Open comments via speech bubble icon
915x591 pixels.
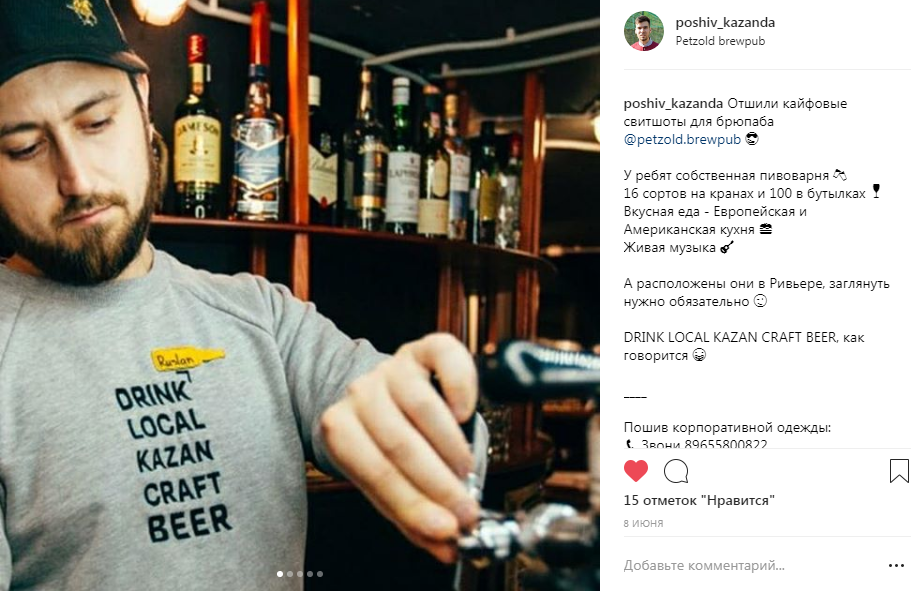[676, 471]
